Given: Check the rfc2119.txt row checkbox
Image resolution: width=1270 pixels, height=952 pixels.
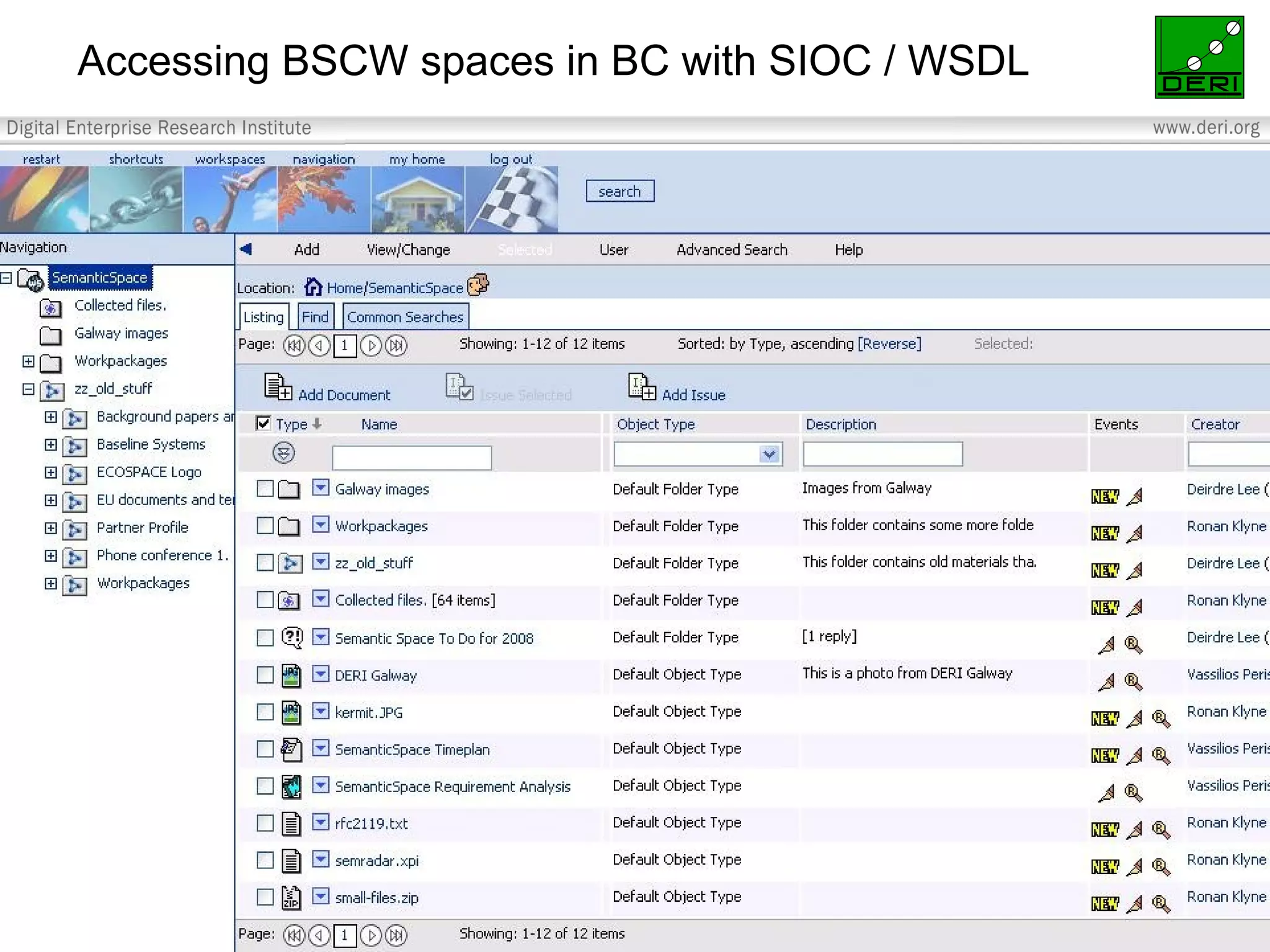Looking at the screenshot, I should tap(265, 823).
